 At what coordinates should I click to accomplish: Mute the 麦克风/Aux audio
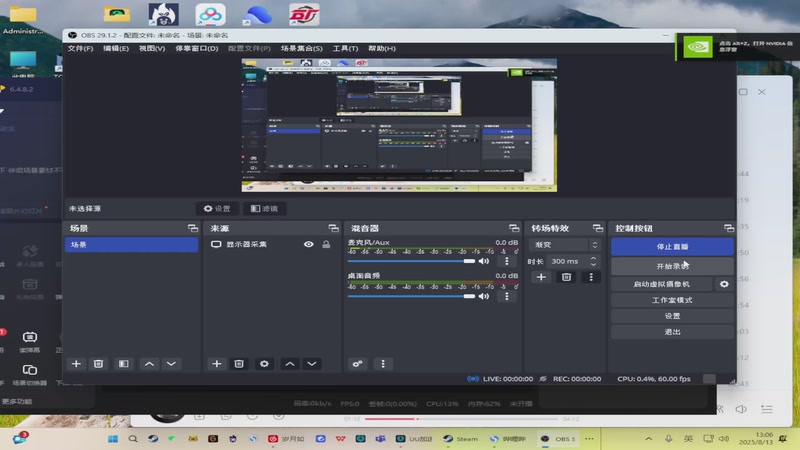click(484, 261)
